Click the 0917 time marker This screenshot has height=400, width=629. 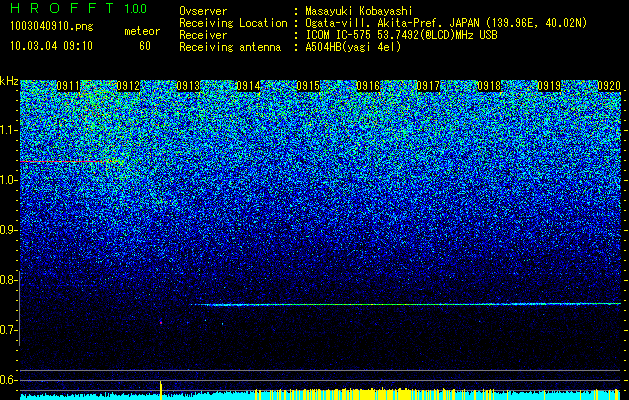[x=428, y=86]
